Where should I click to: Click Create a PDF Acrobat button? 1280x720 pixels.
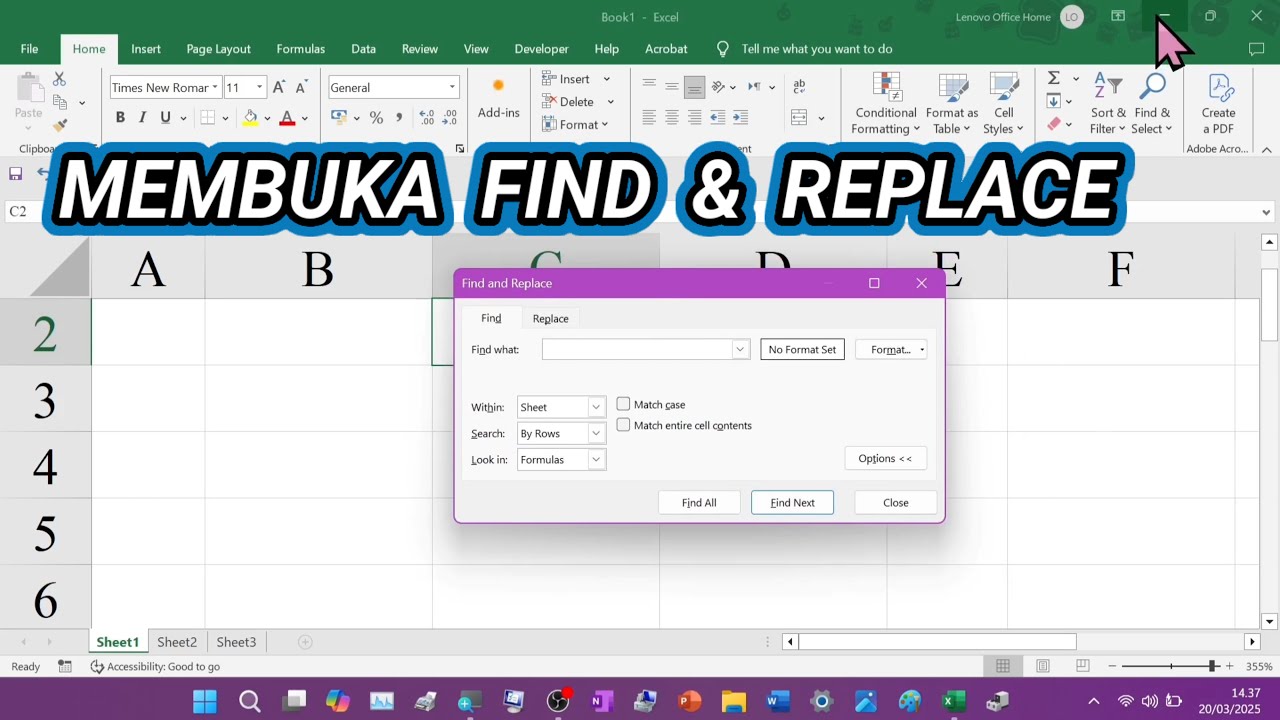[x=1218, y=104]
